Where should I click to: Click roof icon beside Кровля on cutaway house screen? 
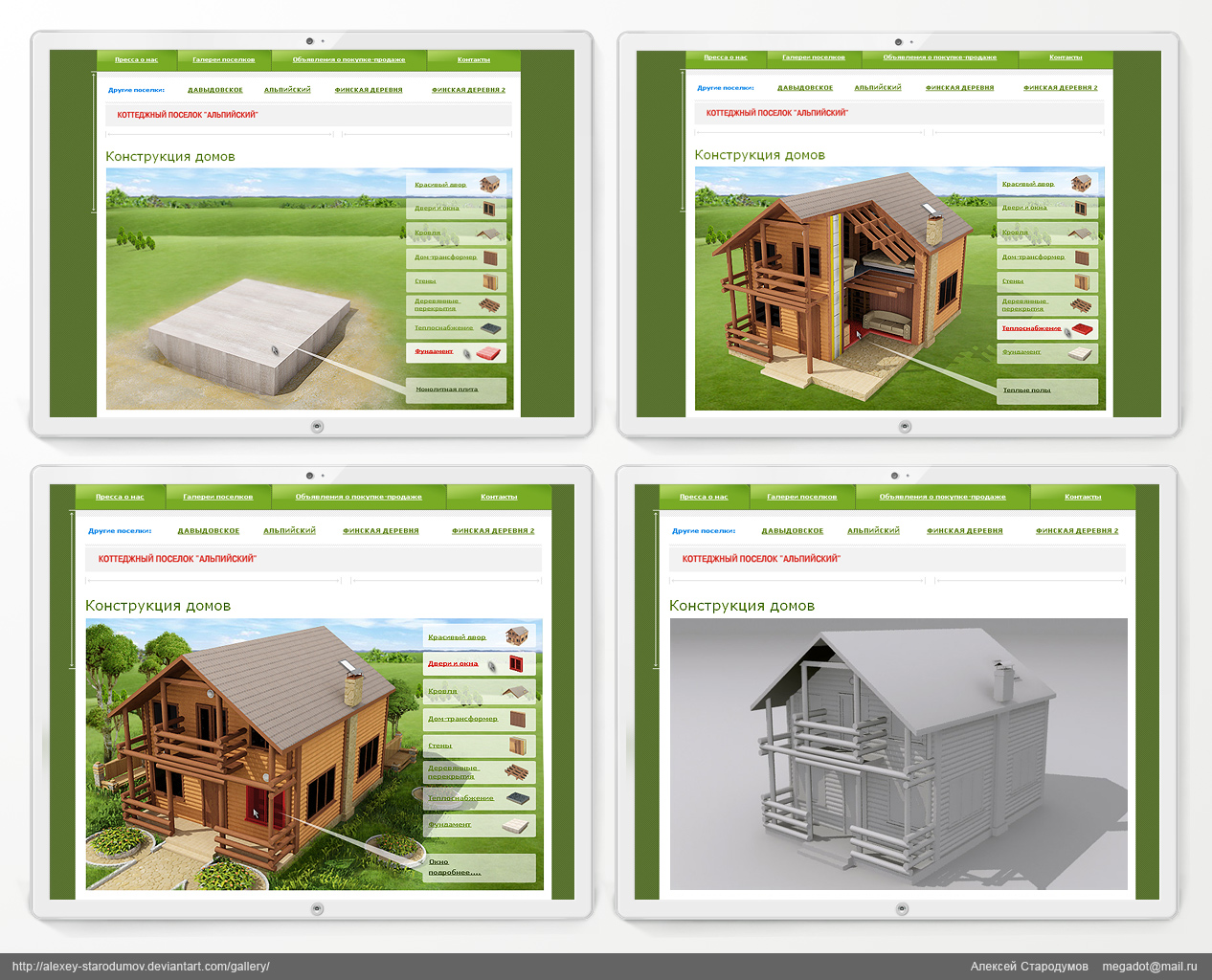[x=1080, y=233]
